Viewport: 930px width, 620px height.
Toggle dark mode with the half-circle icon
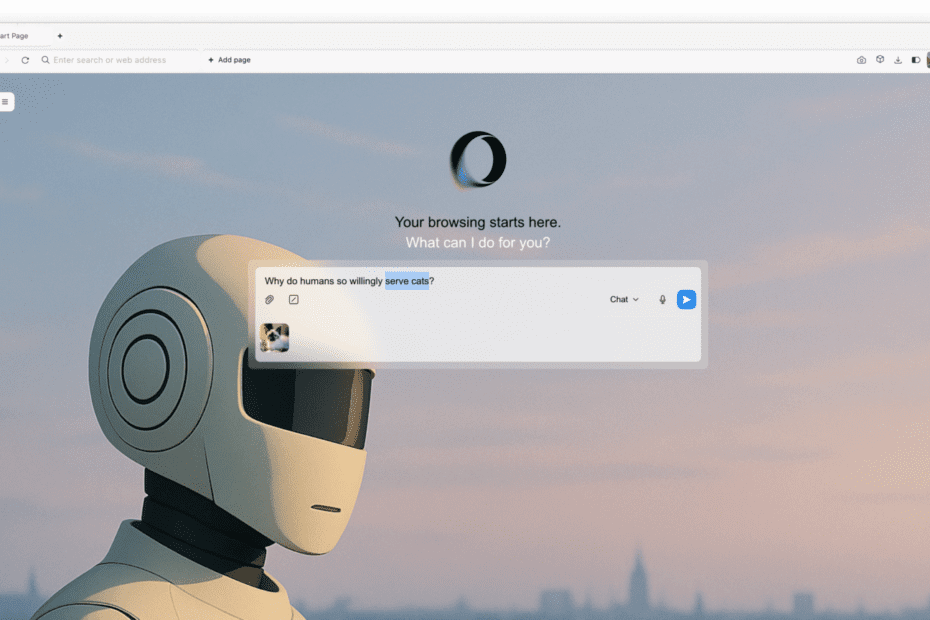[915, 60]
